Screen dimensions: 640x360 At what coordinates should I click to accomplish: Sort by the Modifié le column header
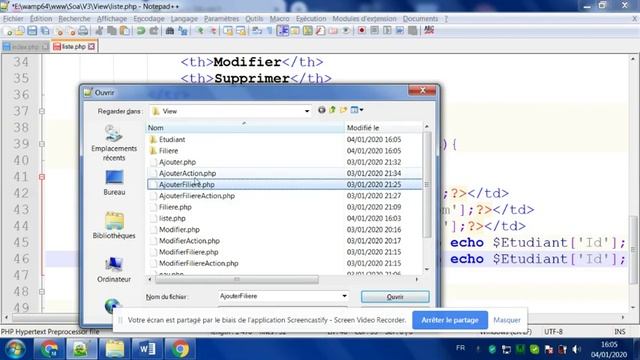pyautogui.click(x=383, y=128)
